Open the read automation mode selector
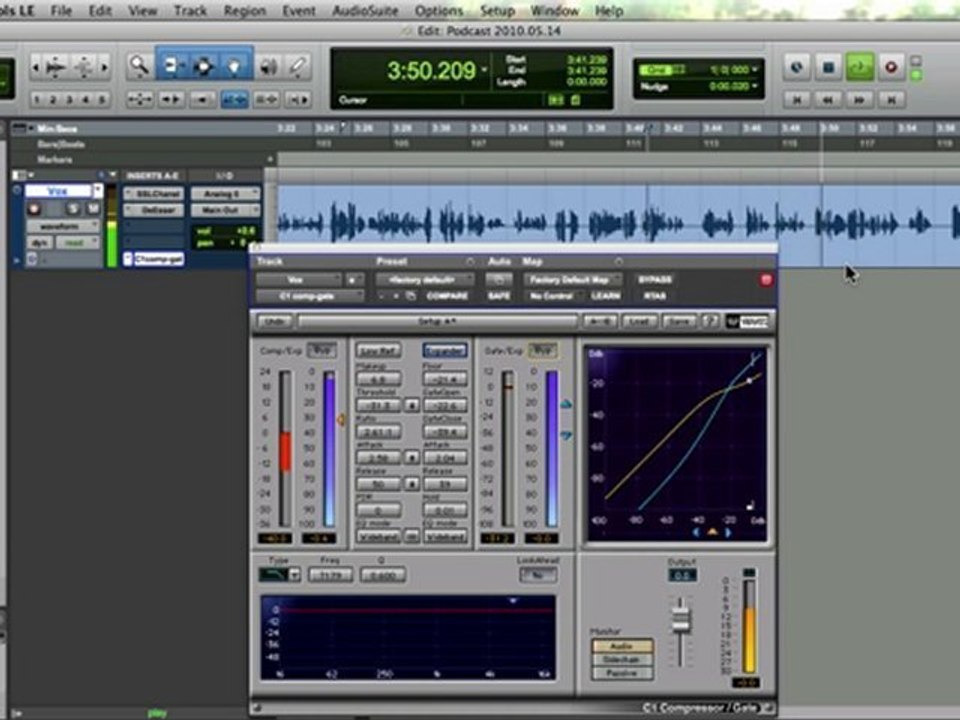This screenshot has width=960, height=720. pos(78,242)
